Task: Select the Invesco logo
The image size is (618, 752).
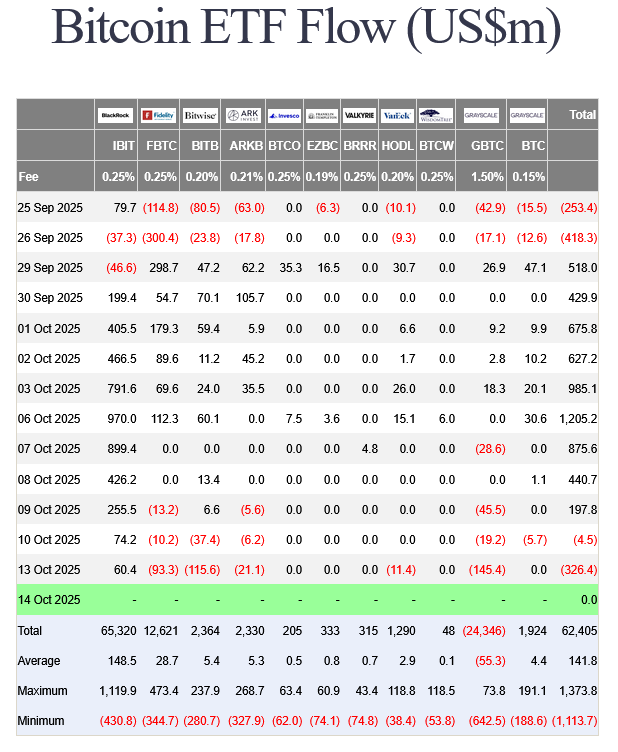Action: 284,115
